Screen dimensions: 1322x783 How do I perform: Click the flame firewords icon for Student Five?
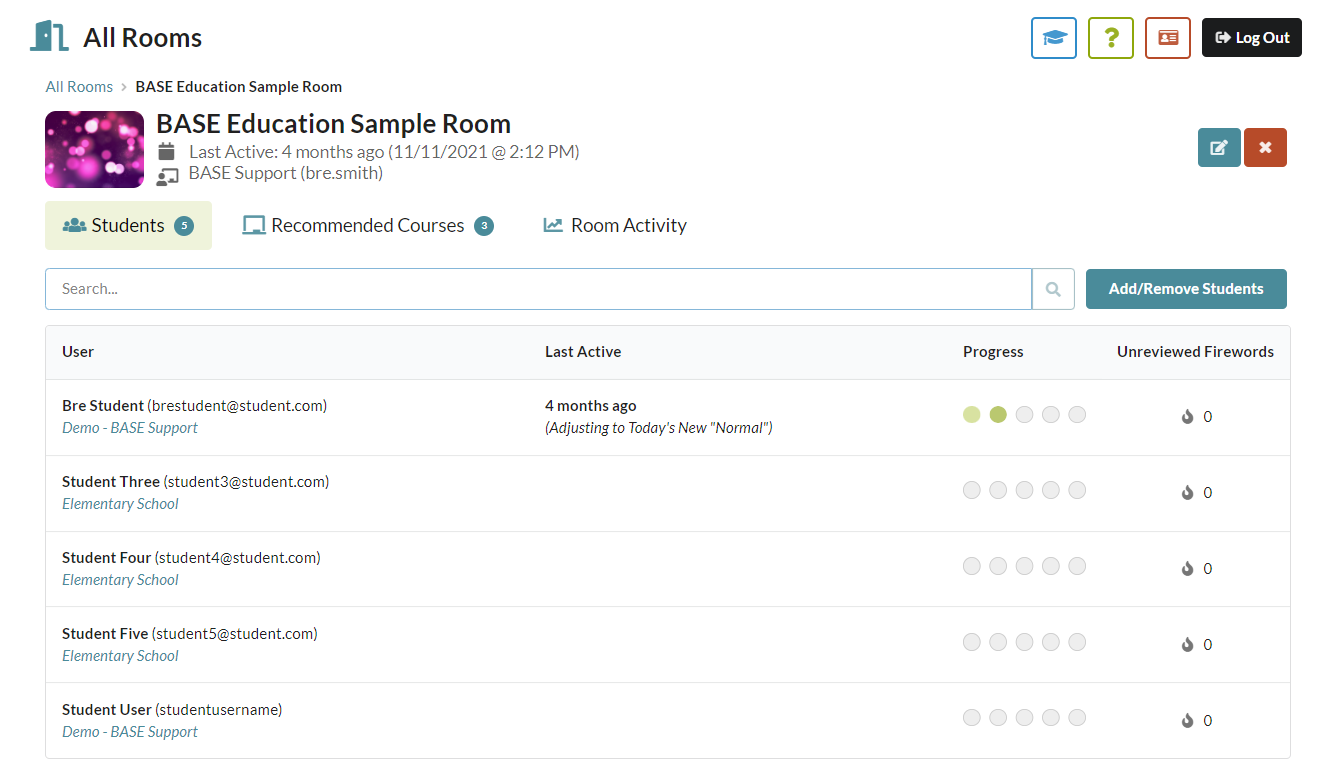coord(1188,645)
